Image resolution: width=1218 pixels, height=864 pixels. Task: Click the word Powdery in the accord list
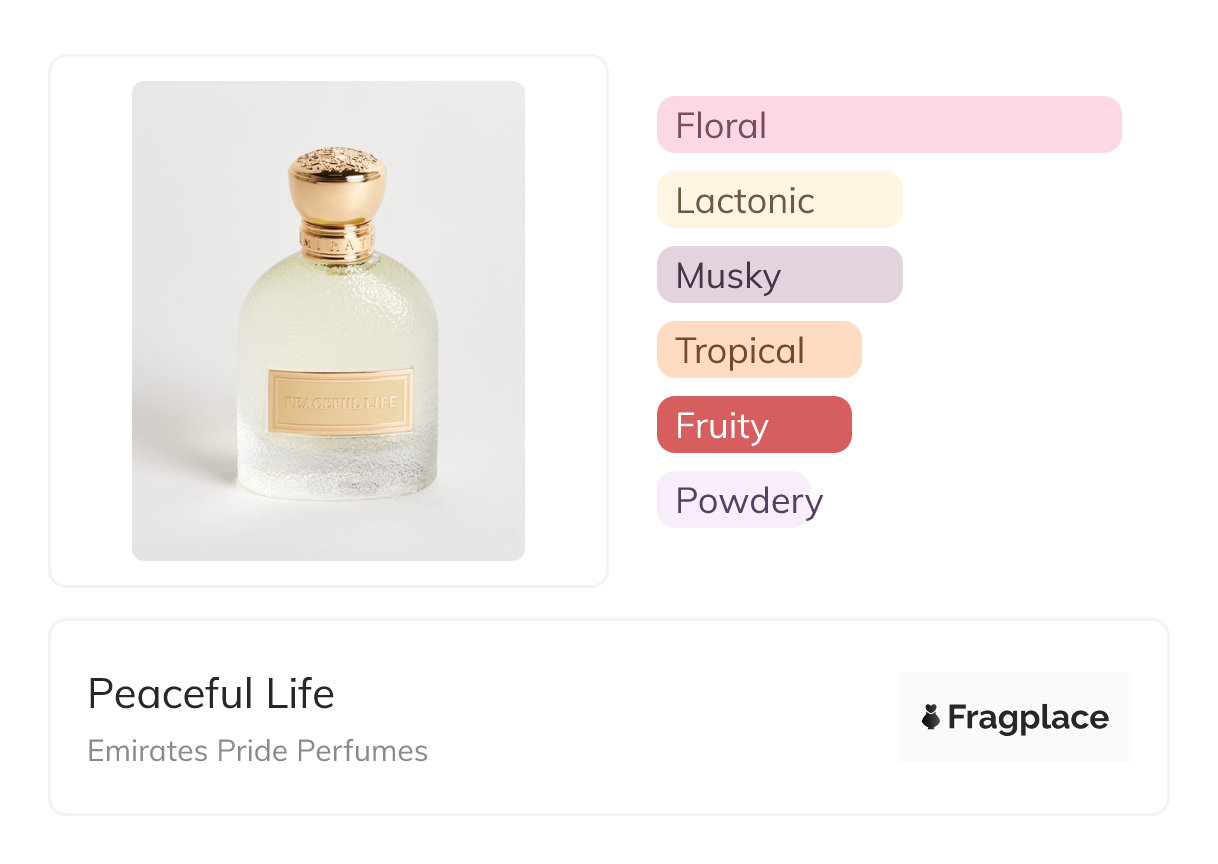point(749,500)
